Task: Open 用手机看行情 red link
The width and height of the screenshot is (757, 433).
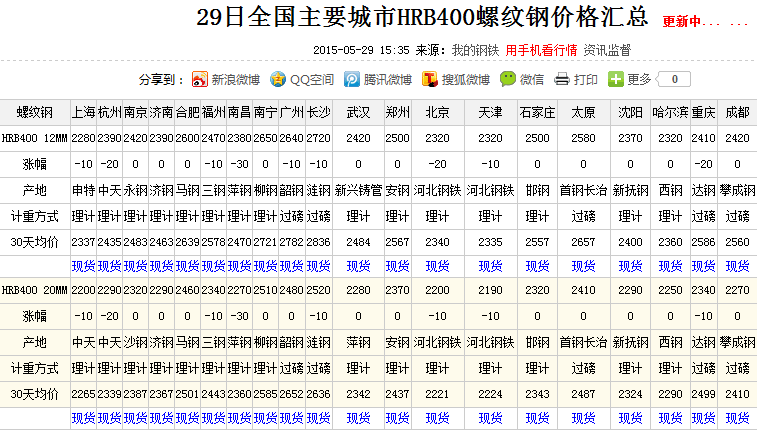Action: 541,50
